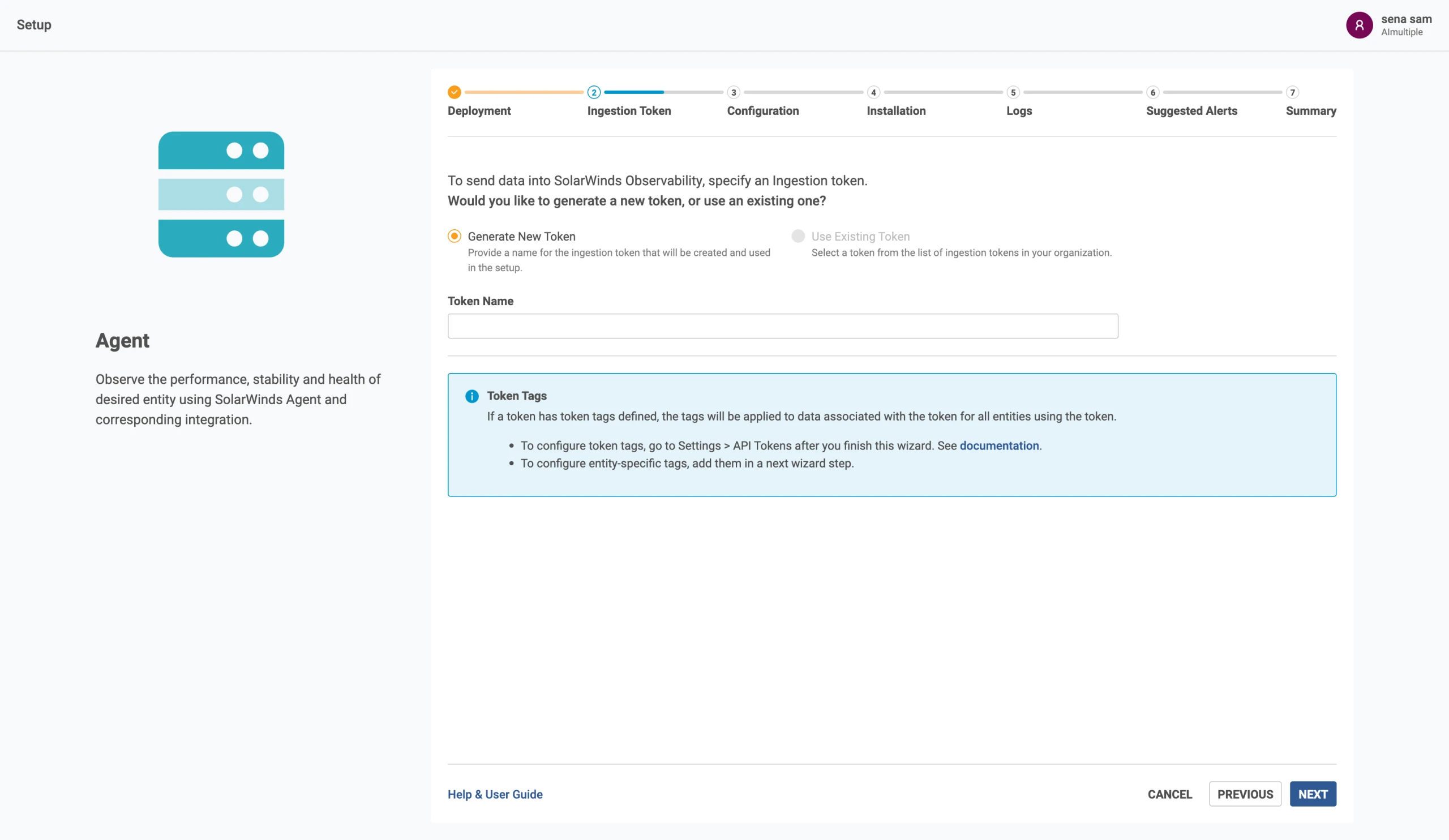The image size is (1449, 840).
Task: Click the Ingestion Token progress bar
Action: [x=663, y=92]
